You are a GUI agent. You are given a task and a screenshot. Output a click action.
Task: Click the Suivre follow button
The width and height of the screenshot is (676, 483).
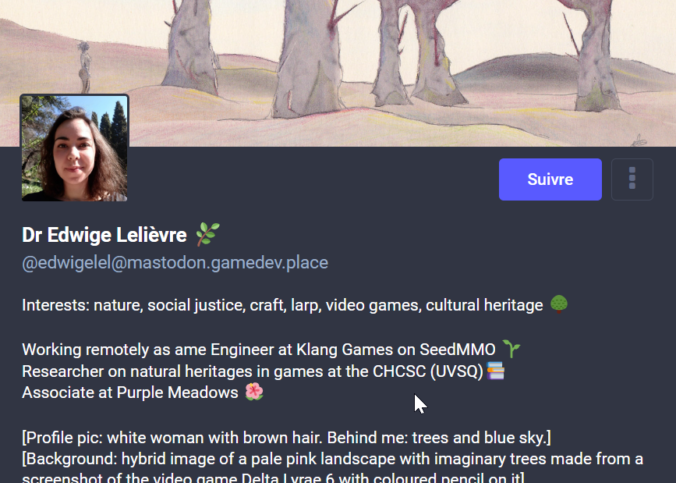[550, 179]
